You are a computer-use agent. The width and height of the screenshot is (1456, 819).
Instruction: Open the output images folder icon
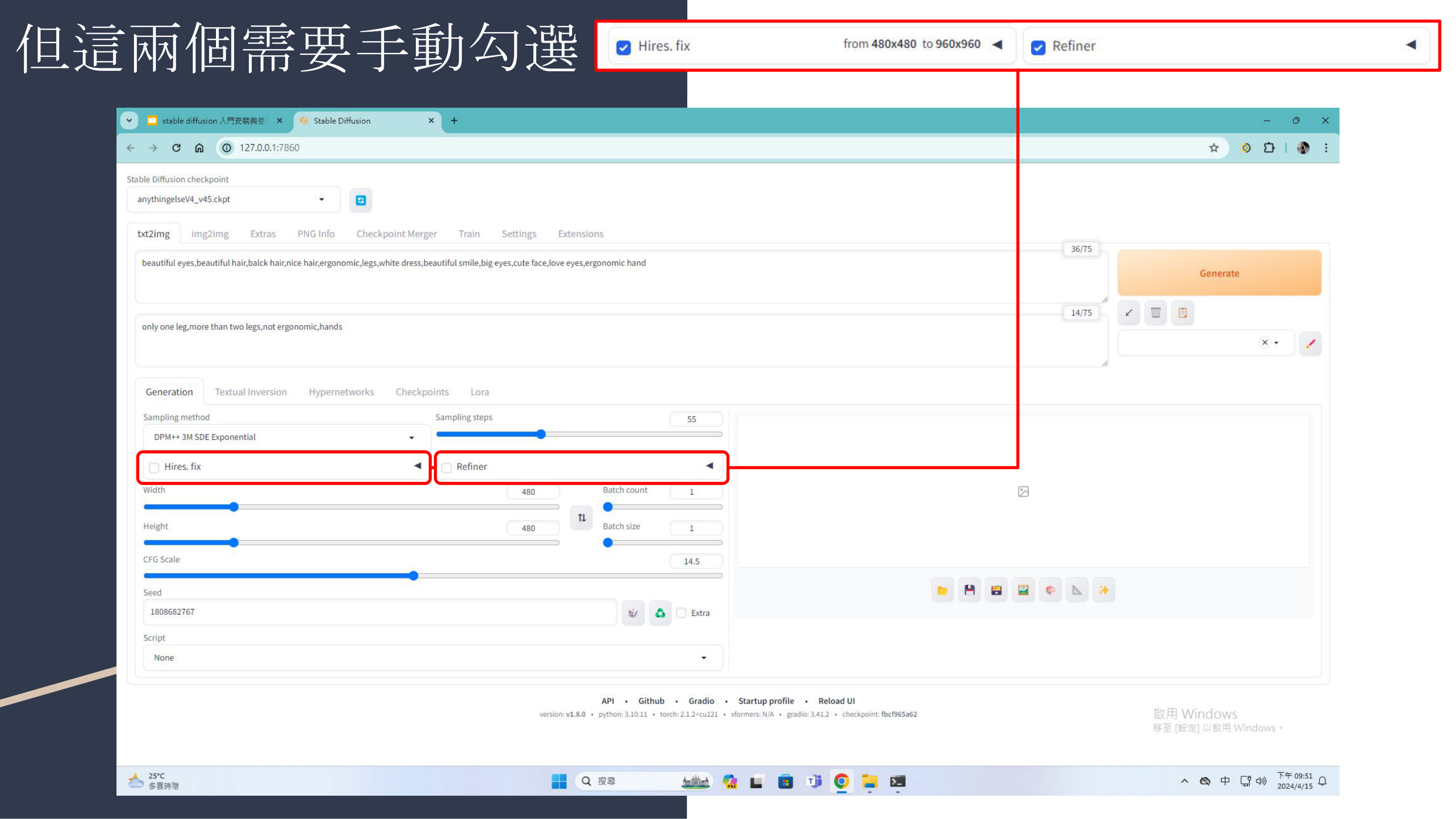tap(942, 590)
